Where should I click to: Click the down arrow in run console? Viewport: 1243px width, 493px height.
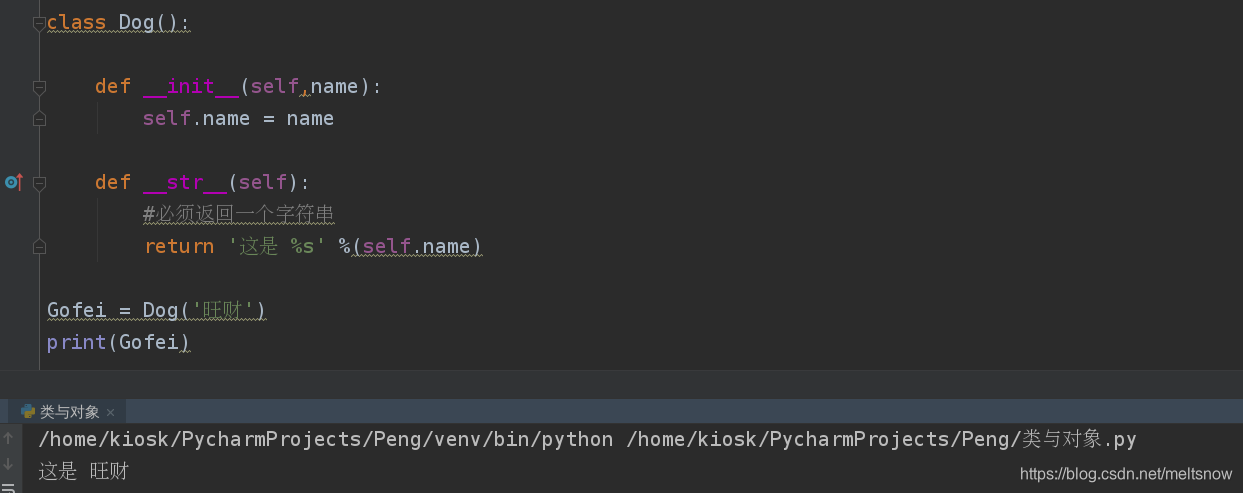[9, 465]
